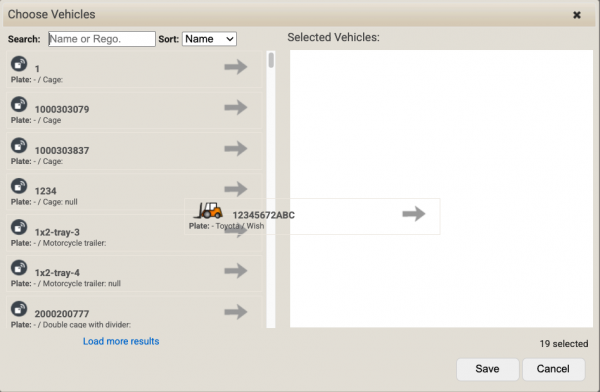The height and width of the screenshot is (392, 600).
Task: Close the Choose Vehicles dialog
Action: tap(577, 15)
